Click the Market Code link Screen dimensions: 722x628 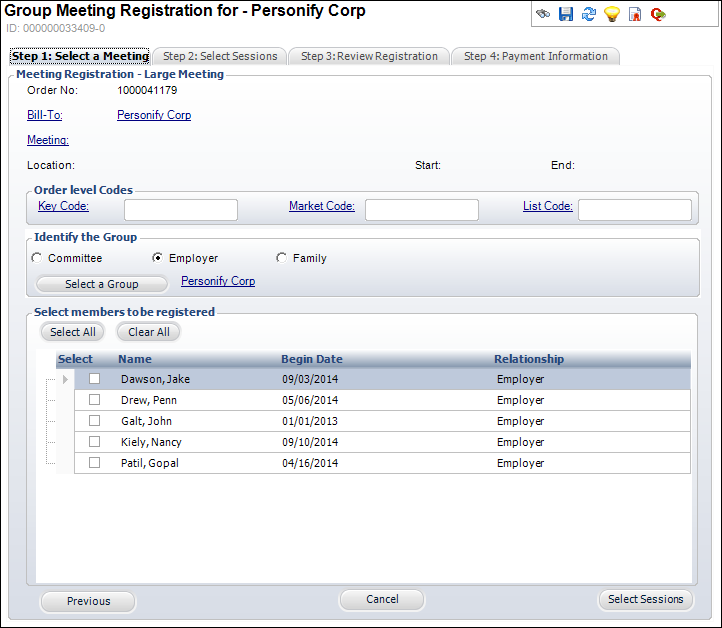click(x=322, y=206)
